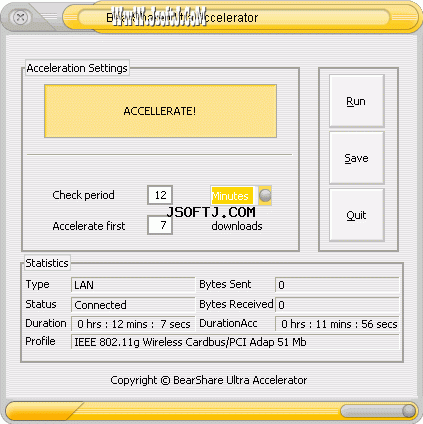423x424 pixels.
Task: Click the round knob beside Minutes
Action: point(265,195)
